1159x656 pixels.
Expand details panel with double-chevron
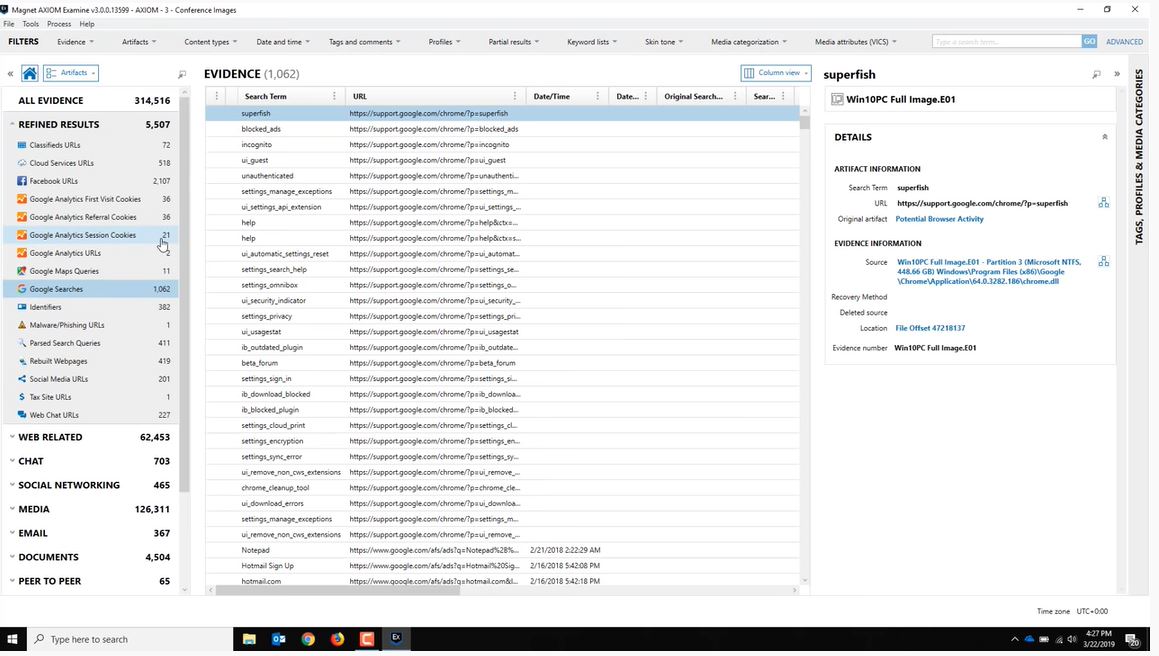(1117, 74)
